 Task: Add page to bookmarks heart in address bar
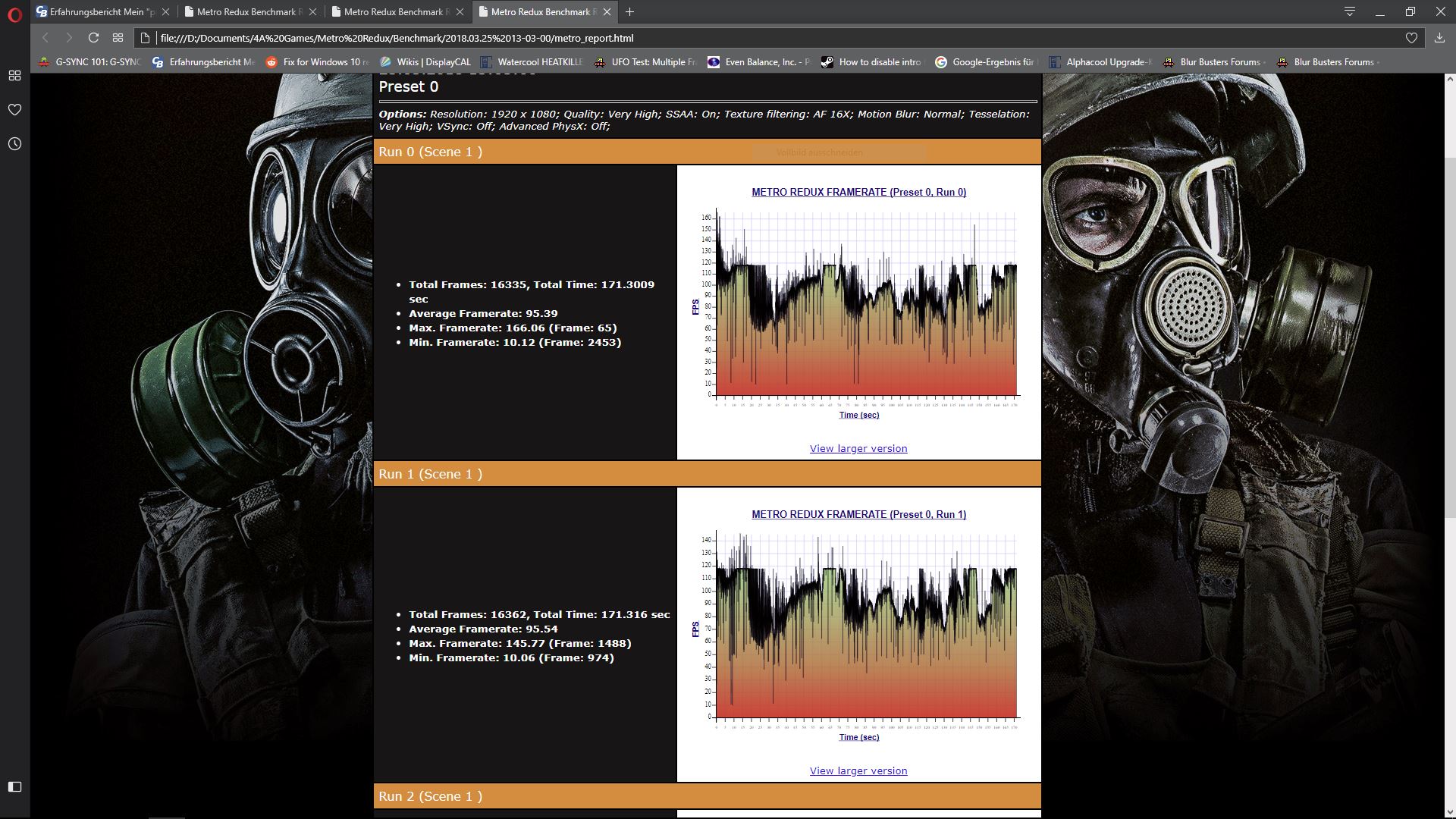tap(1411, 38)
